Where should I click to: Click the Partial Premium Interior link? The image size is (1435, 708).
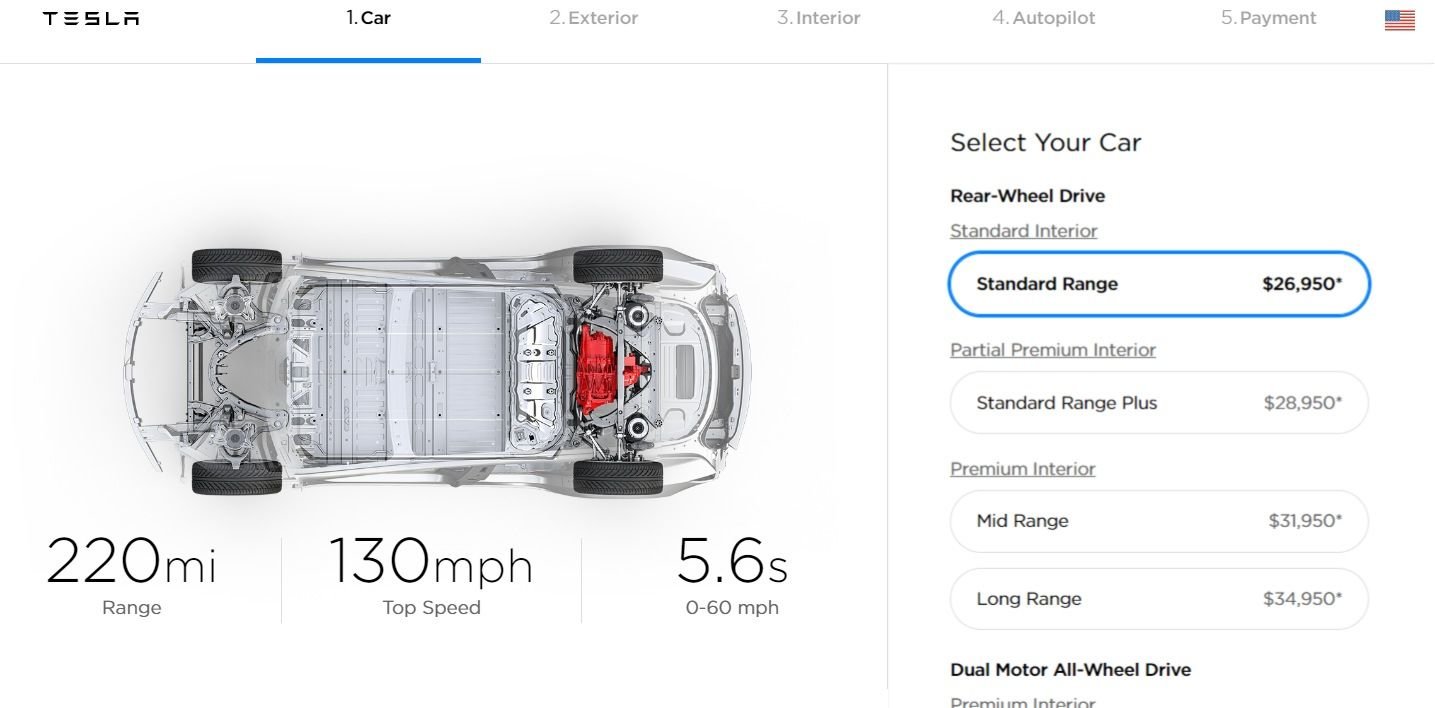(1052, 350)
